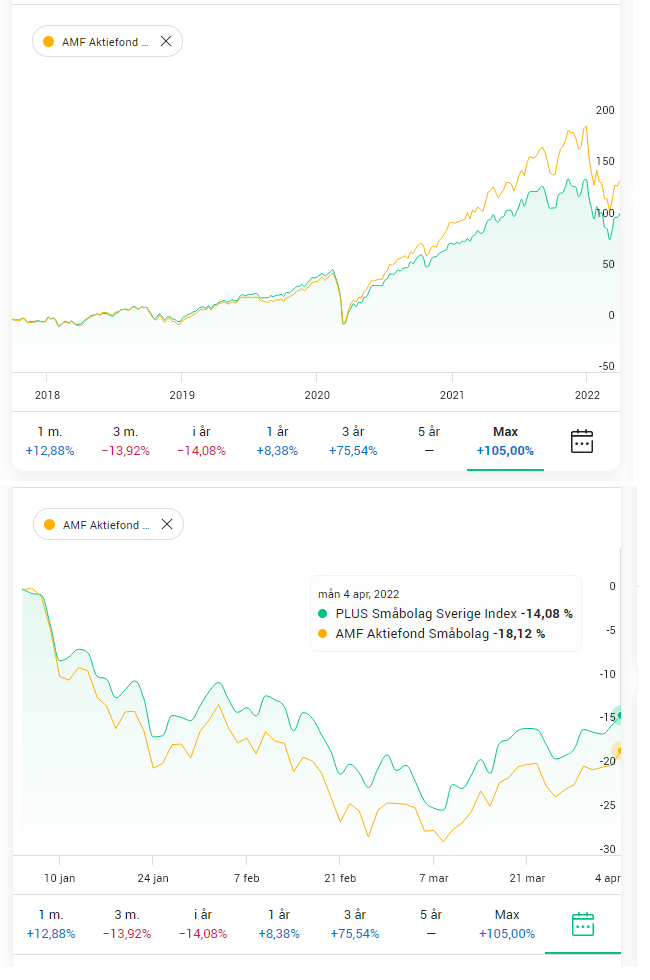Select 5 år period in bottom chart
The width and height of the screenshot is (650, 980).
click(x=431, y=924)
